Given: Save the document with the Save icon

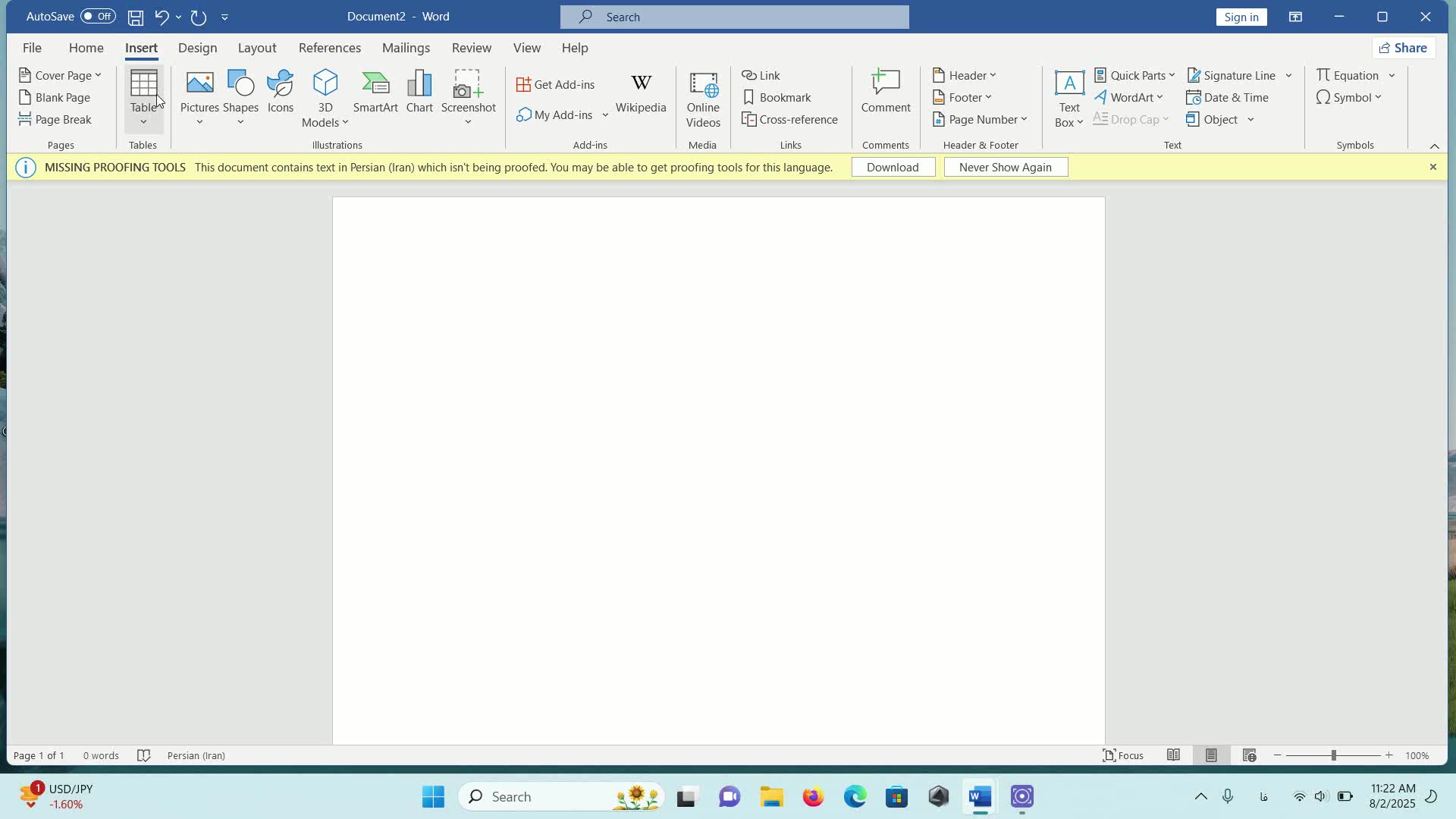Looking at the screenshot, I should pyautogui.click(x=136, y=17).
